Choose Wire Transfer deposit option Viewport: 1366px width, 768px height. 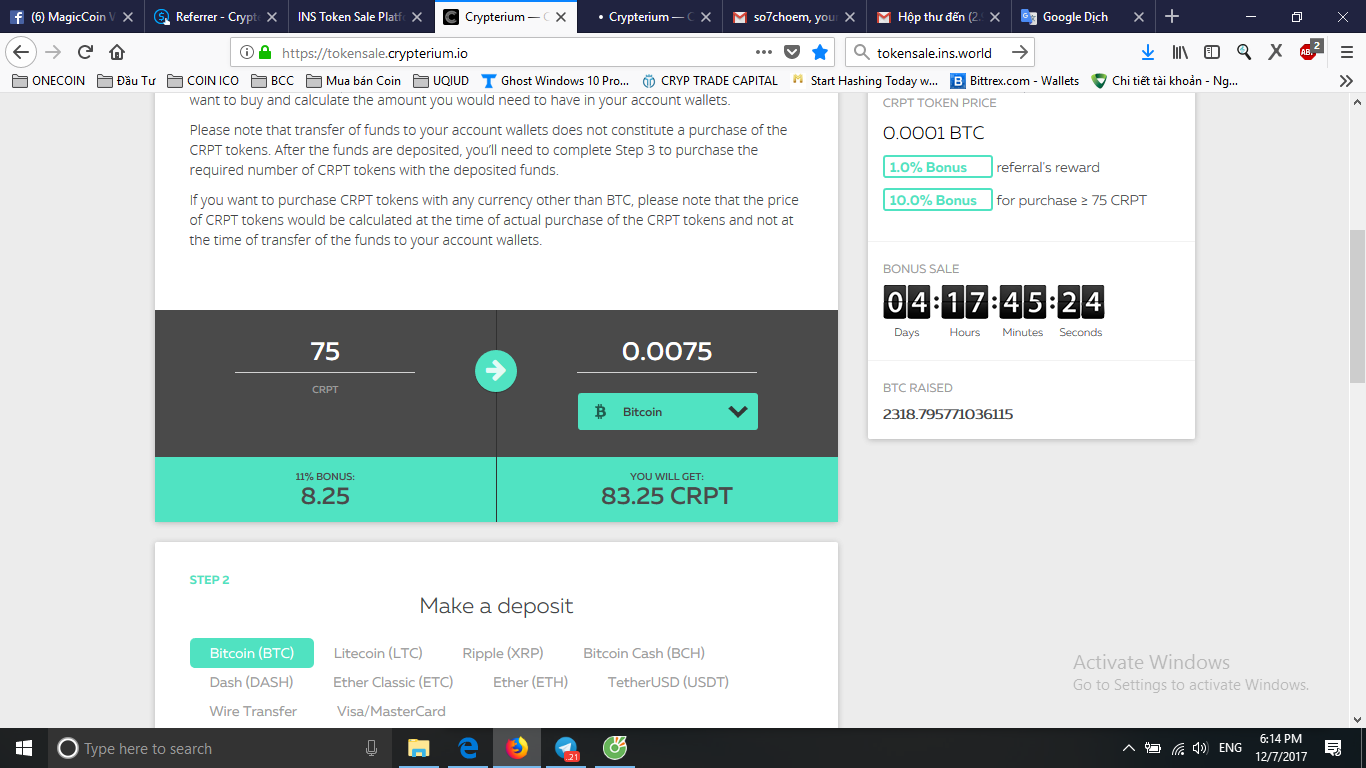pyautogui.click(x=253, y=711)
